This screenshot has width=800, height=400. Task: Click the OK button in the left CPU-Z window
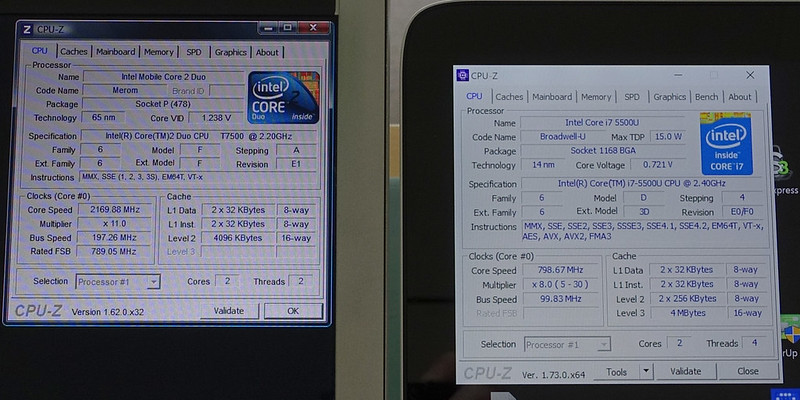[293, 311]
